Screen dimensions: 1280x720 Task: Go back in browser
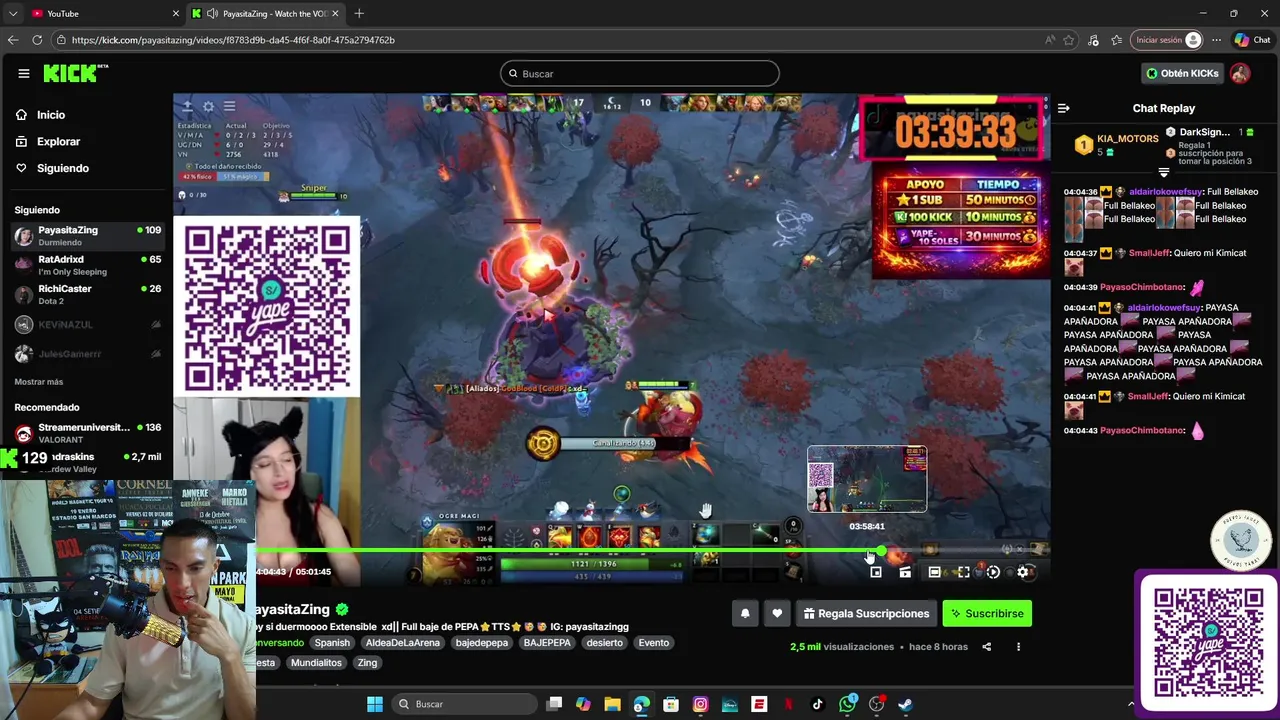tap(13, 40)
